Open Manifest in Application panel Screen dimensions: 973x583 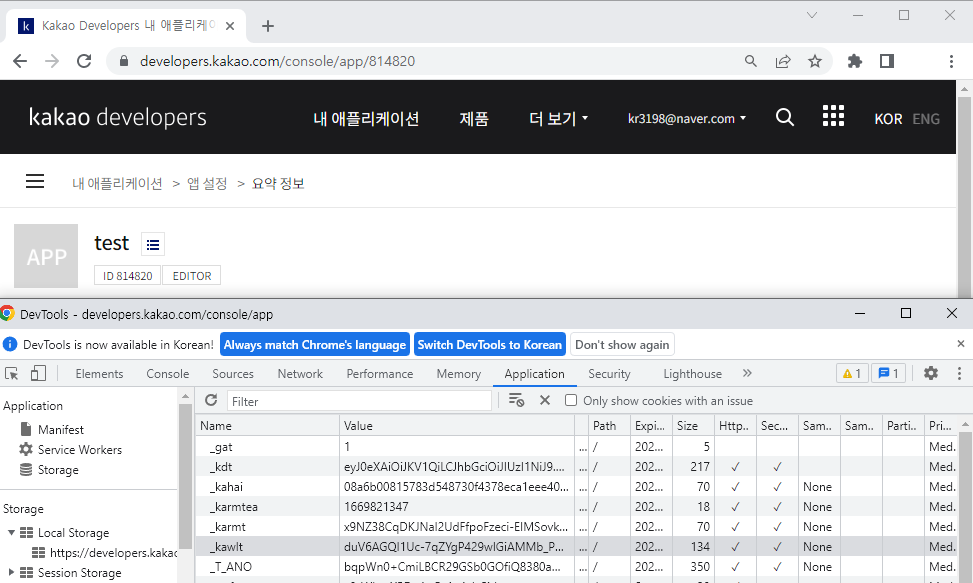point(61,429)
